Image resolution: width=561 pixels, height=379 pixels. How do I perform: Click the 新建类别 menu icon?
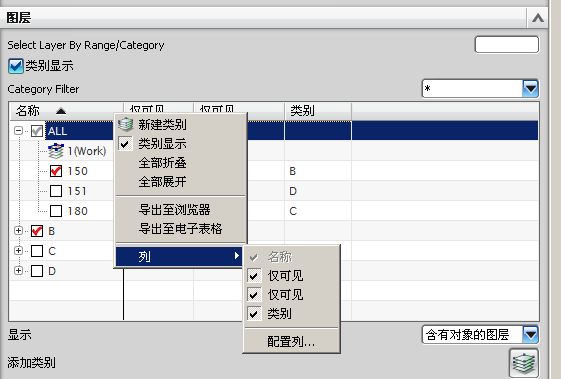point(126,125)
